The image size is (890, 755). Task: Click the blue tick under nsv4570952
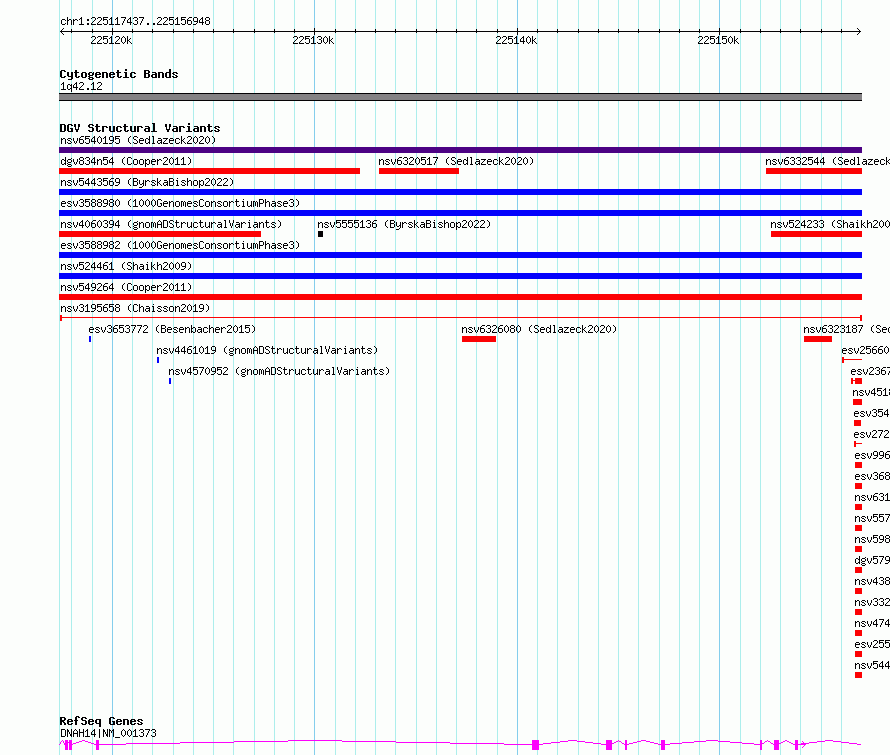coord(170,381)
